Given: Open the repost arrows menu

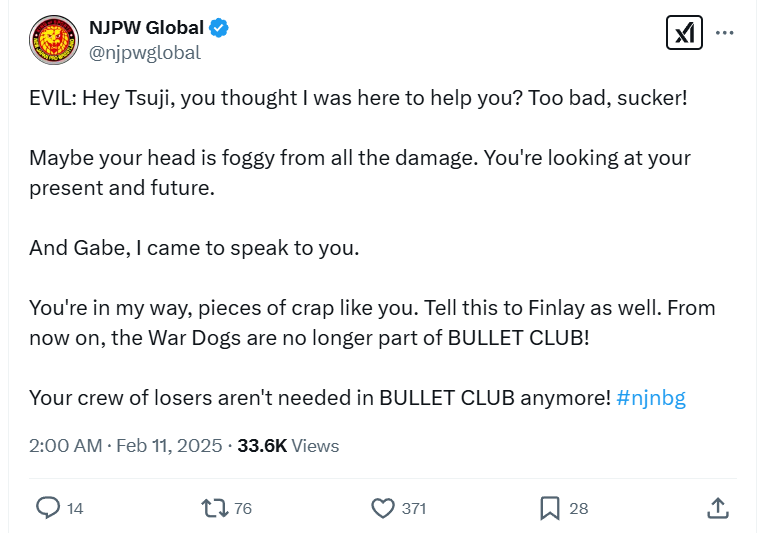Looking at the screenshot, I should click(214, 508).
